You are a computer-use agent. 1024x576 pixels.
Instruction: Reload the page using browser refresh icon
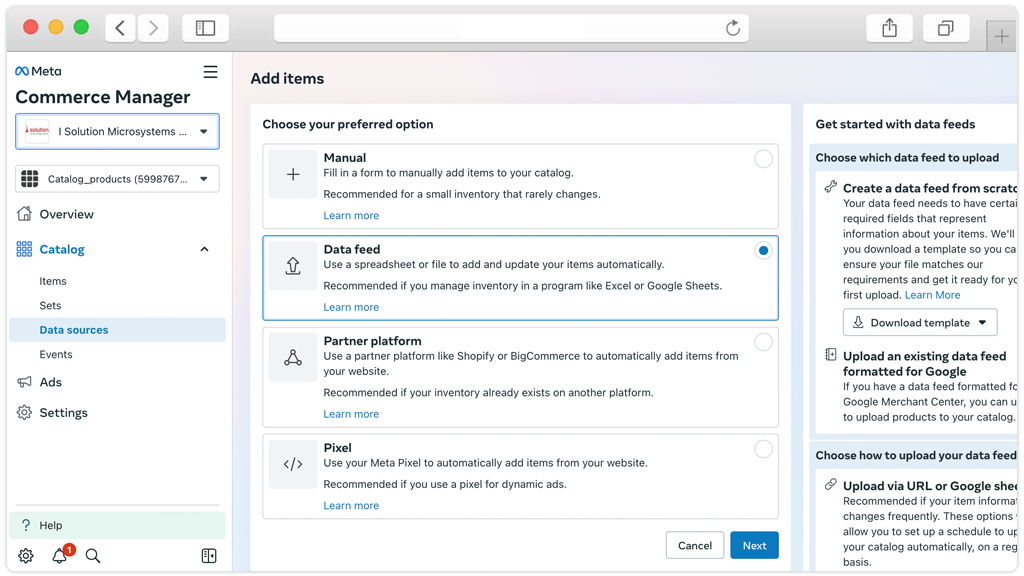pos(733,28)
